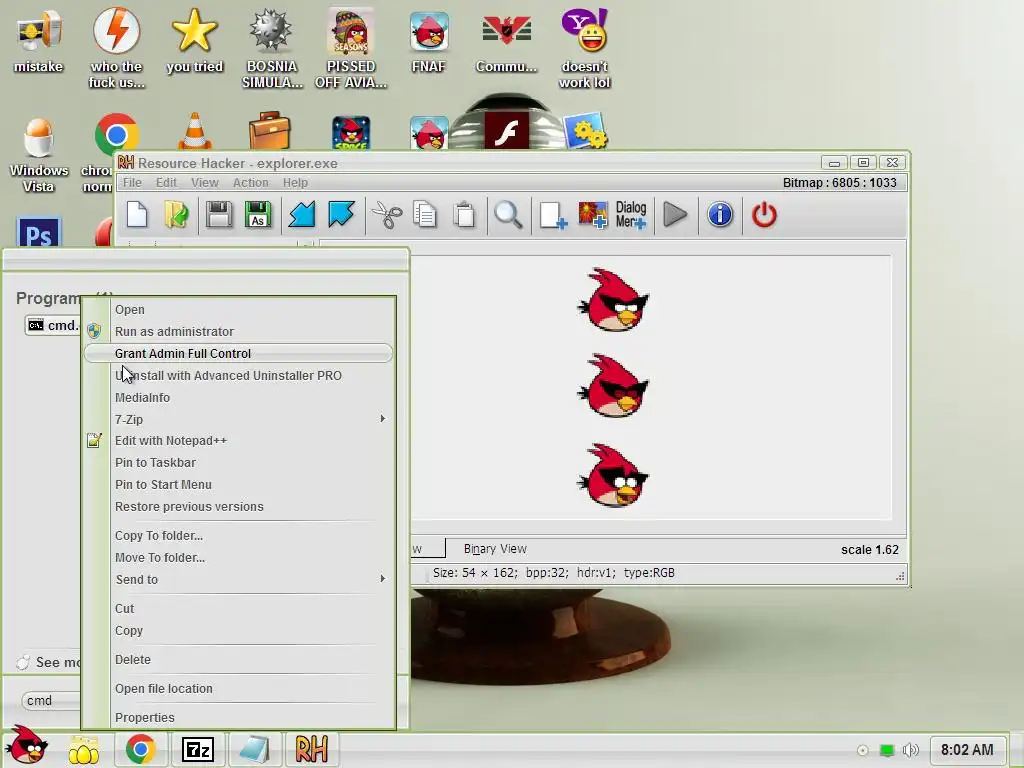The height and width of the screenshot is (768, 1024).
Task: Open the Action menu in Resource Hacker
Action: click(x=251, y=183)
